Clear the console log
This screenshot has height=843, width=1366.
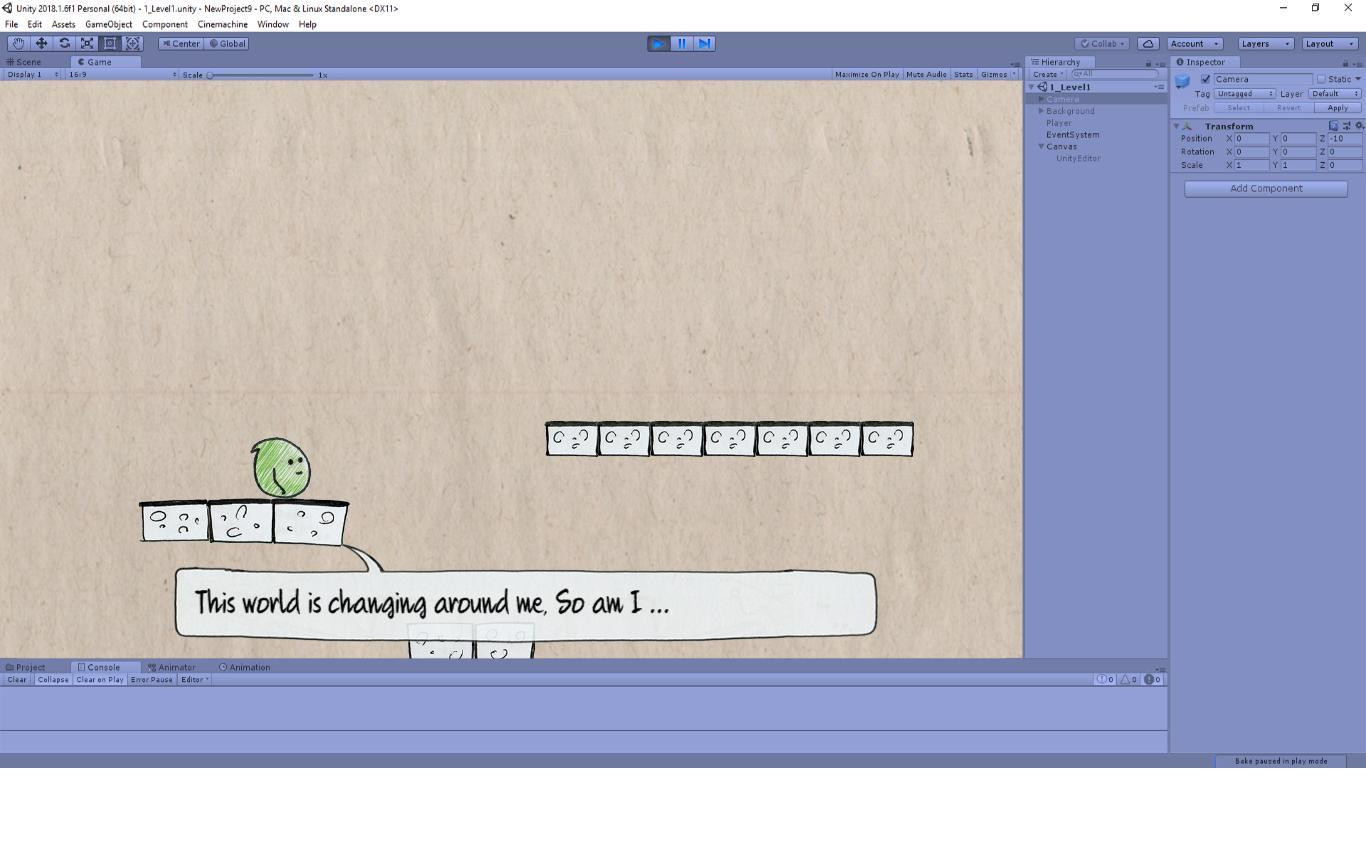coord(17,680)
